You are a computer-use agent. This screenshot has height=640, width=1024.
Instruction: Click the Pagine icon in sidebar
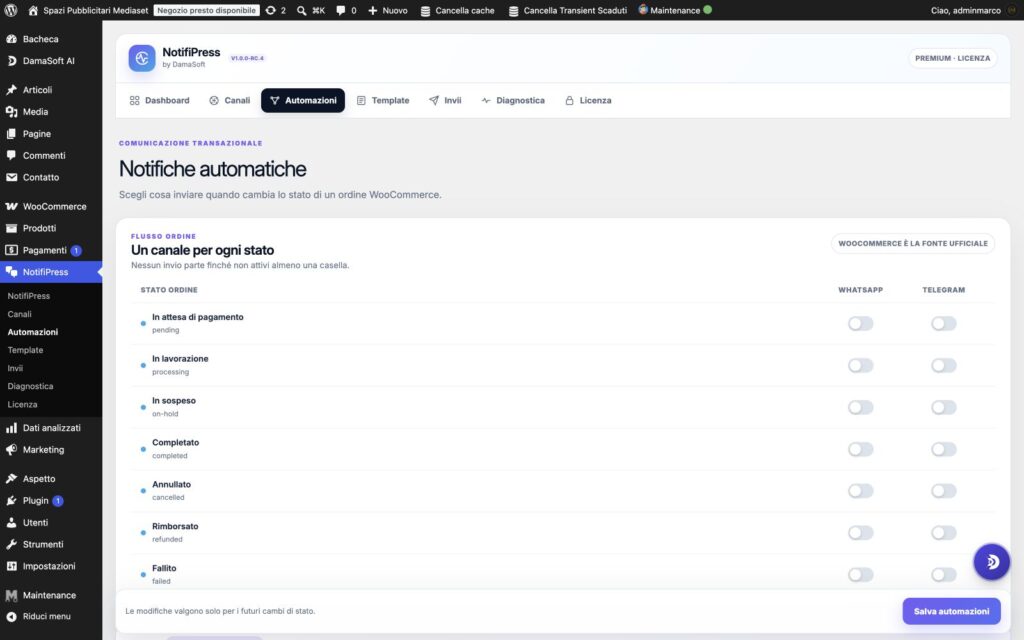pyautogui.click(x=11, y=134)
